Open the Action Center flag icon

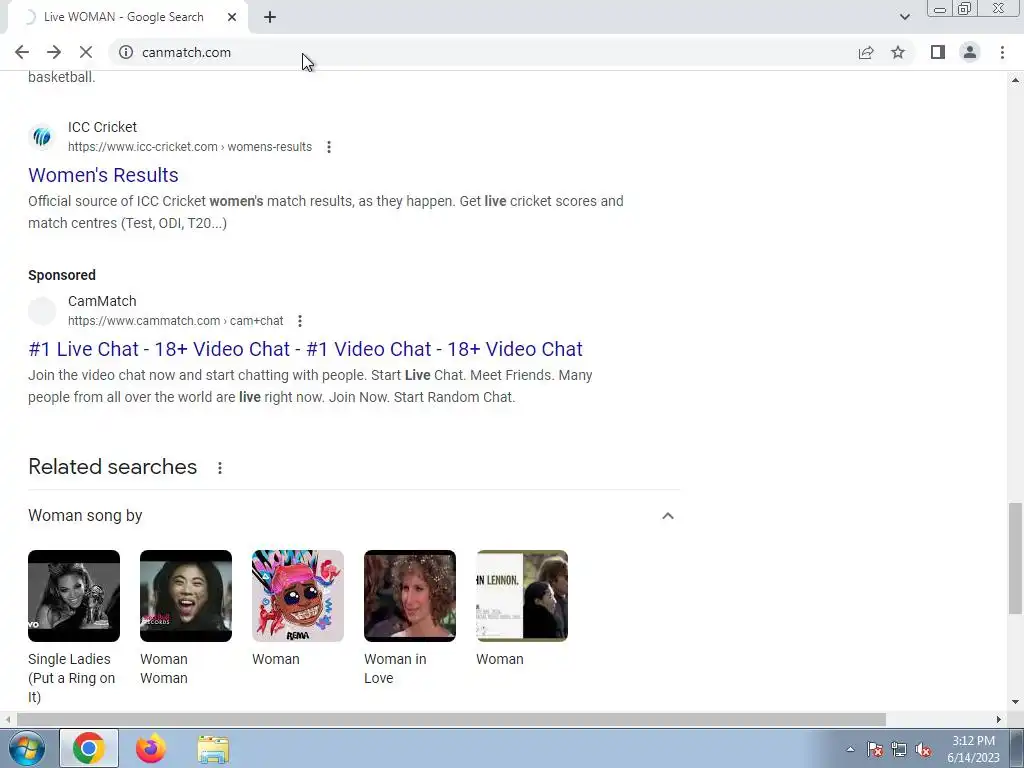[x=875, y=750]
